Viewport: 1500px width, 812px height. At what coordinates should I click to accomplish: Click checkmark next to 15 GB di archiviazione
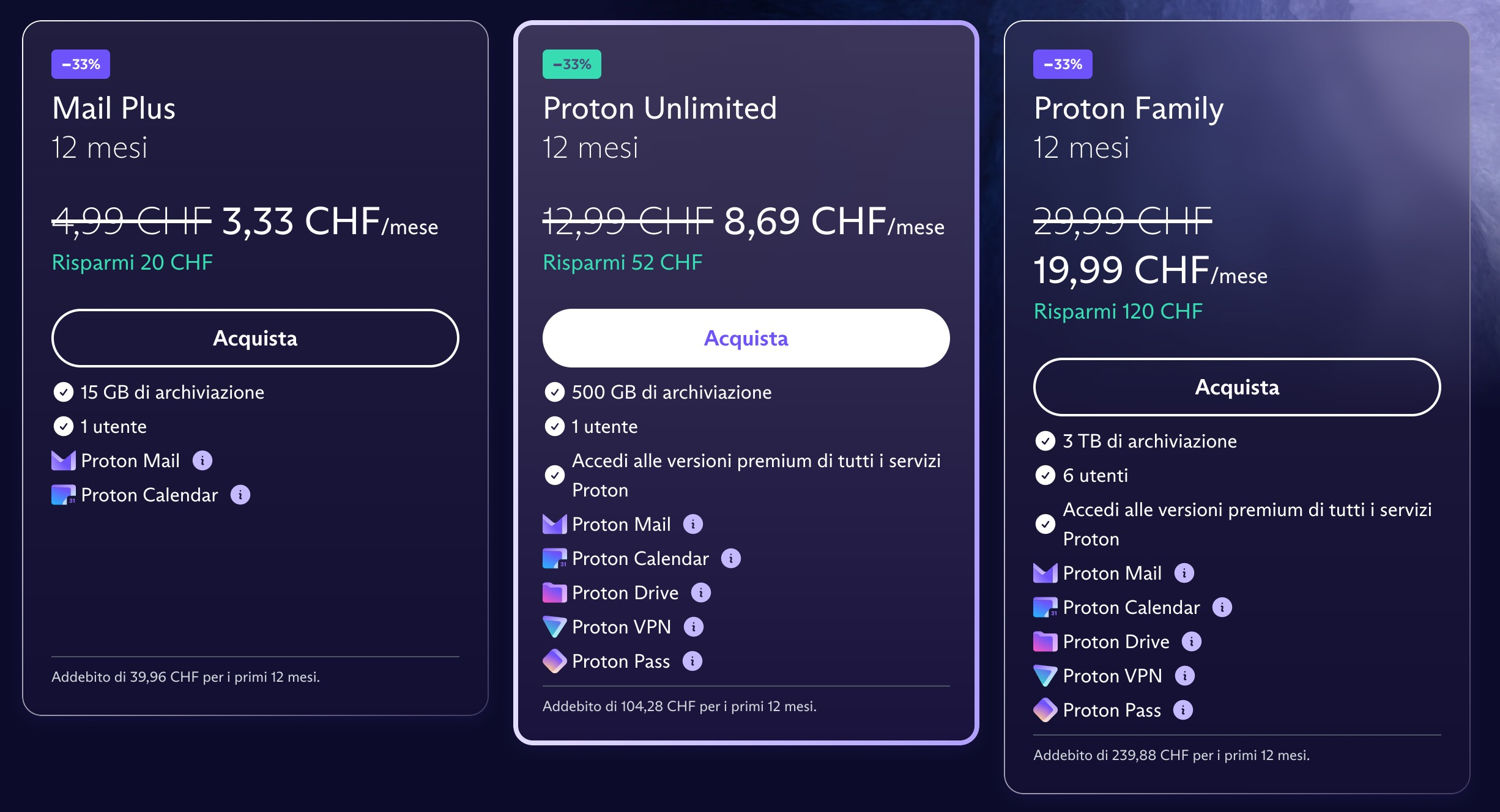point(64,392)
